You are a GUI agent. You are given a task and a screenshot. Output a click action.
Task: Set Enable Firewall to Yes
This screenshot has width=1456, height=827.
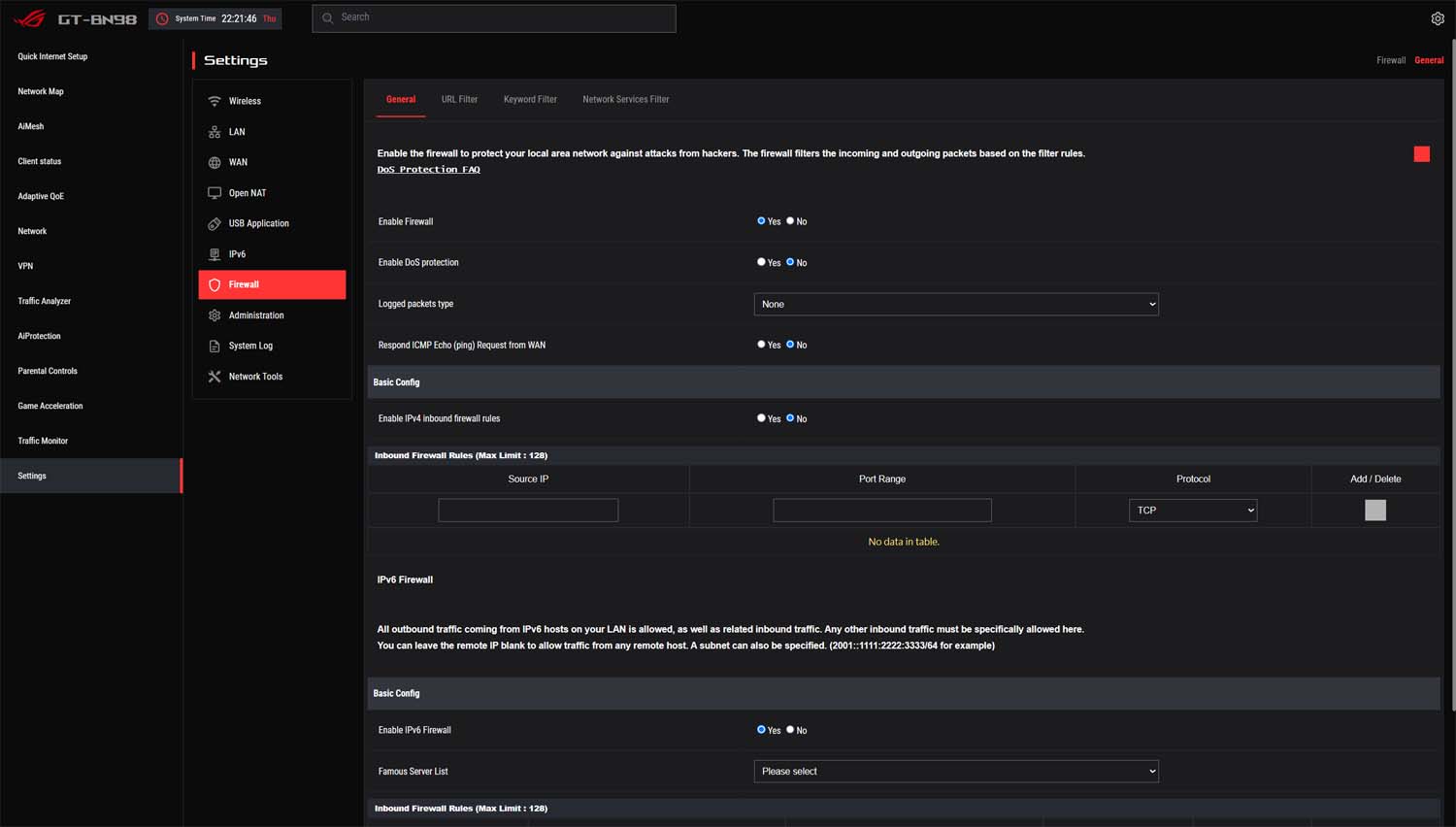[x=761, y=220]
